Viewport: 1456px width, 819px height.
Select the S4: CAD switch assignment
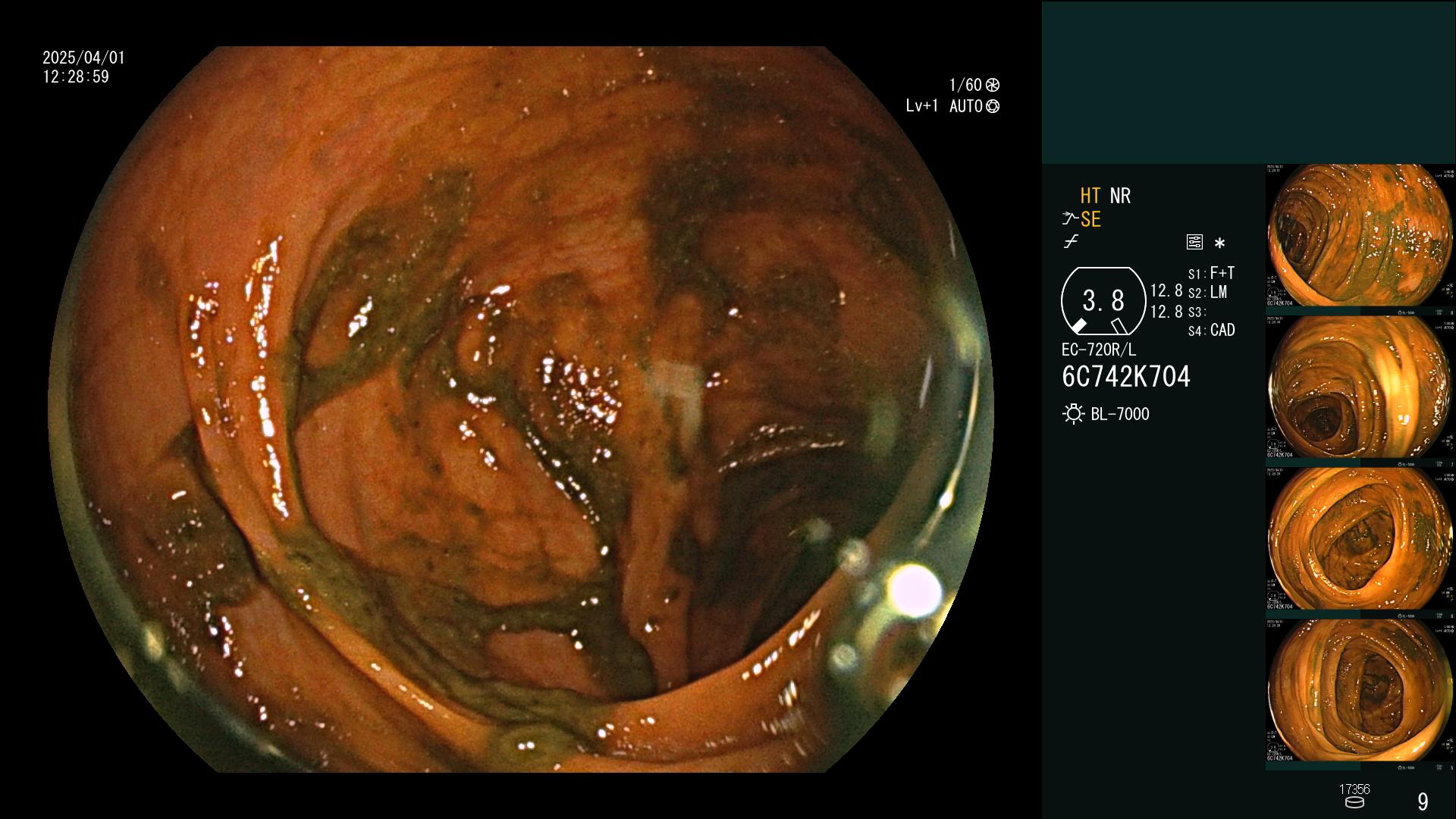pos(1211,331)
